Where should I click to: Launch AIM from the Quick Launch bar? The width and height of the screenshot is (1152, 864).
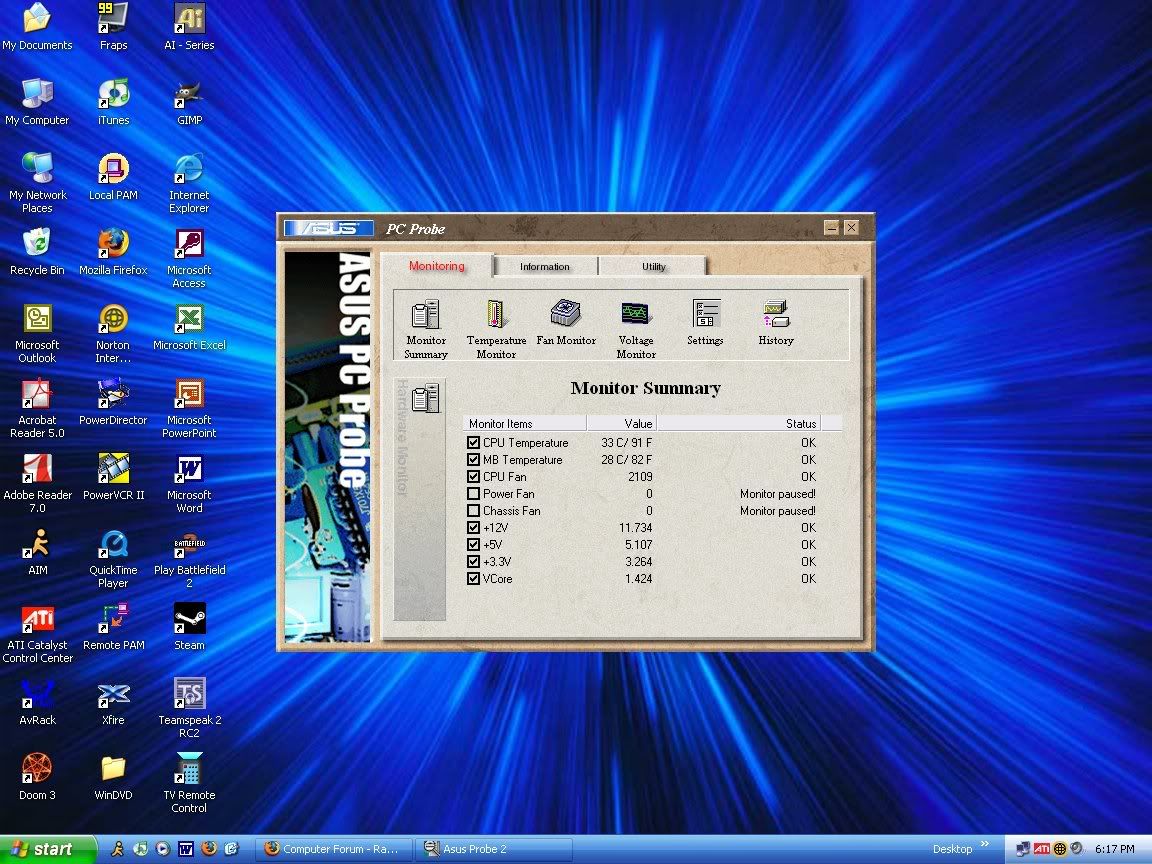pos(118,849)
